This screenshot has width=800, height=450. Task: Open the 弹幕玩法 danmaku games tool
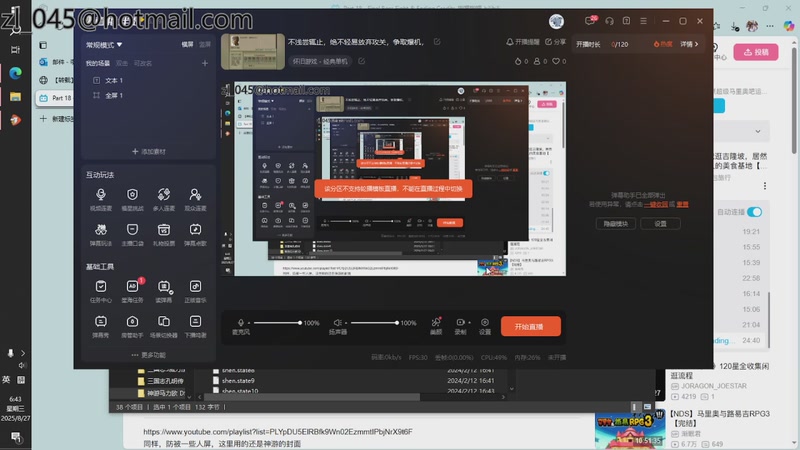pos(101,234)
